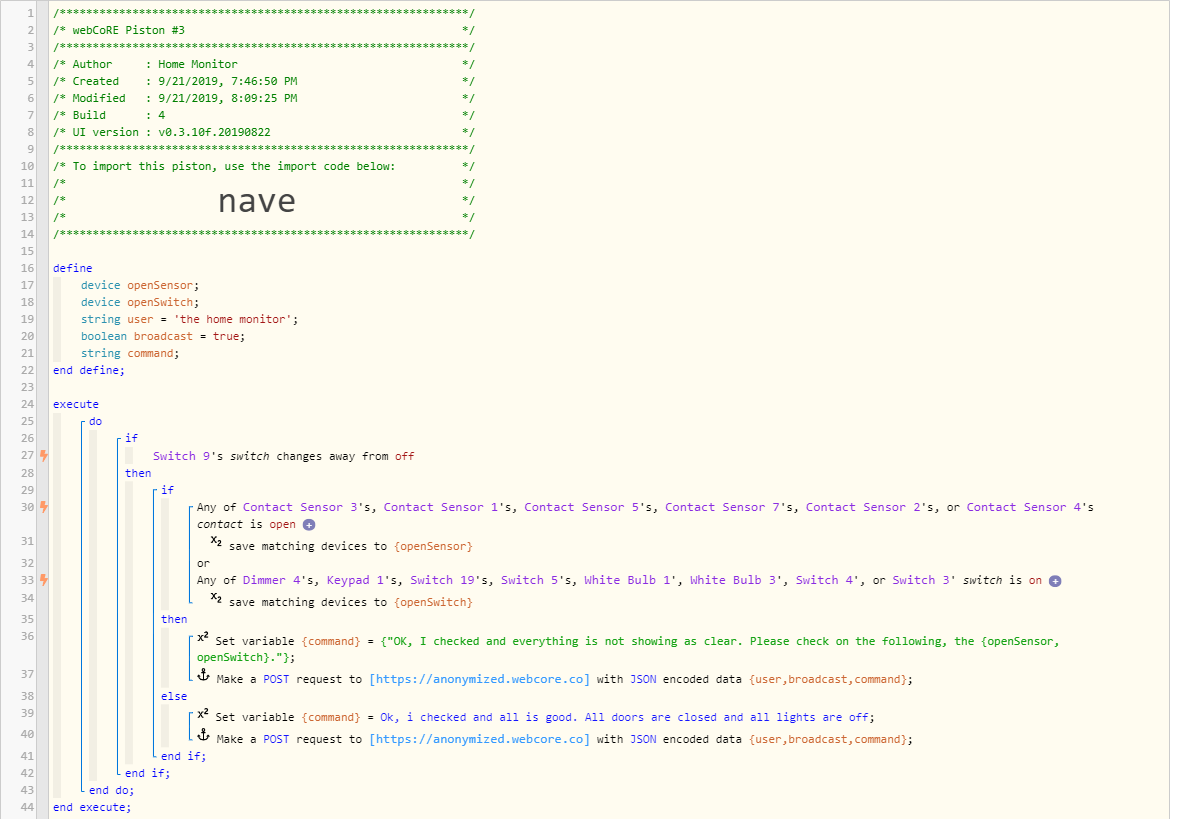Click the X2 icon before save to {openSwitch}
The image size is (1178, 819).
pyautogui.click(x=216, y=598)
